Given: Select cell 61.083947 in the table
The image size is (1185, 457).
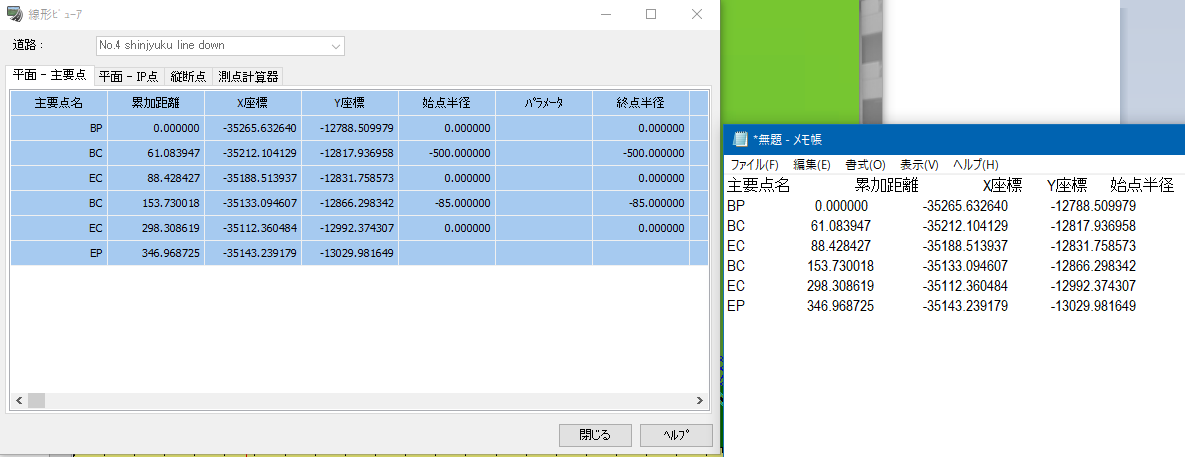Looking at the screenshot, I should (156, 153).
